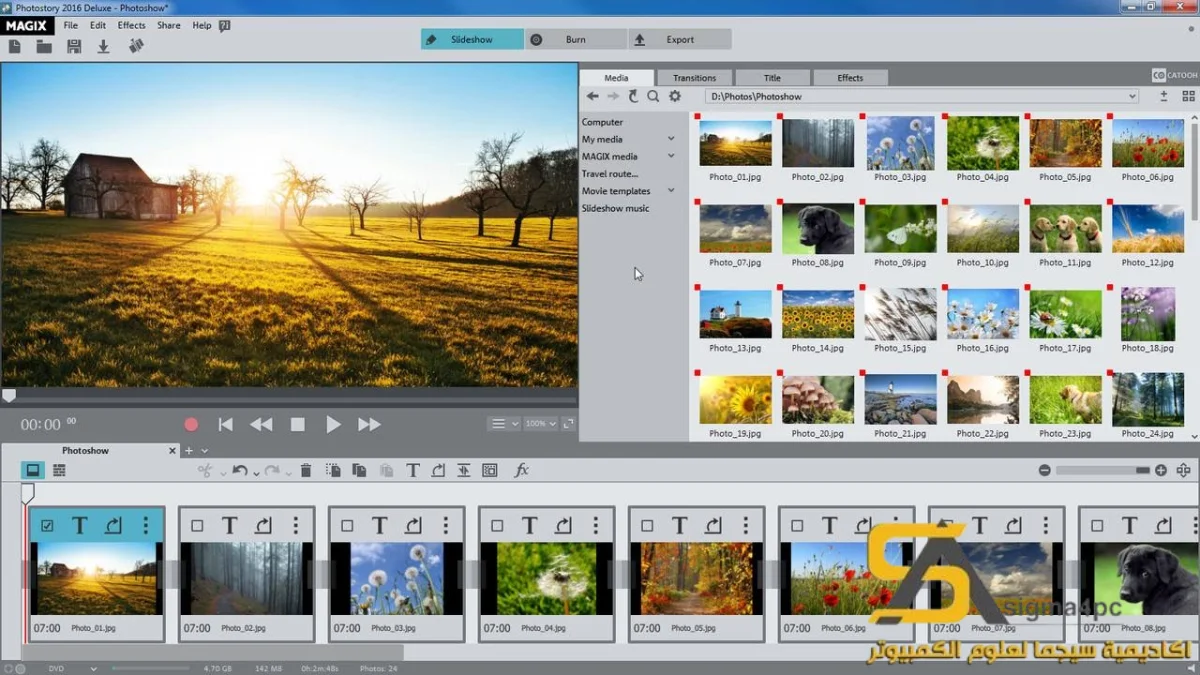Click the record button under the preview

[191, 424]
